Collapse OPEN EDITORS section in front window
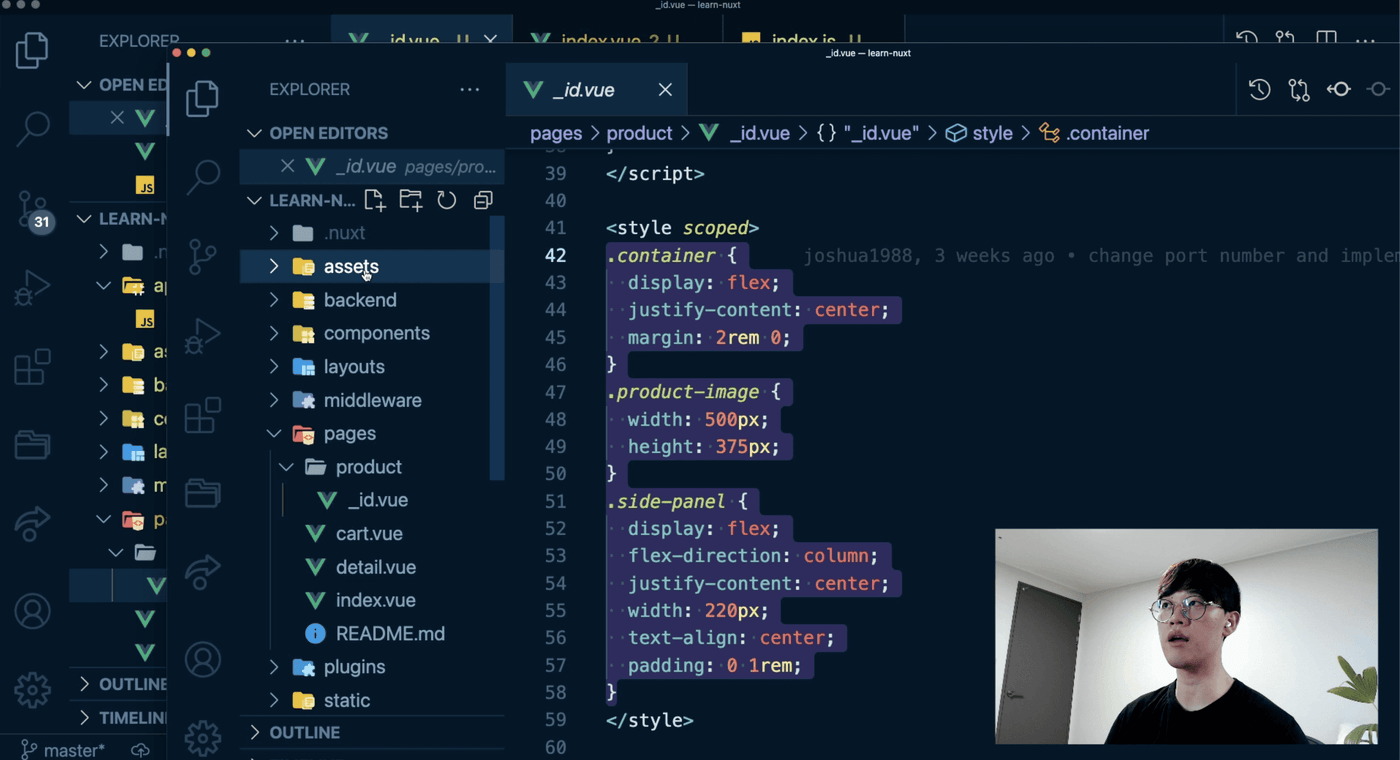This screenshot has height=760, width=1400. point(255,133)
